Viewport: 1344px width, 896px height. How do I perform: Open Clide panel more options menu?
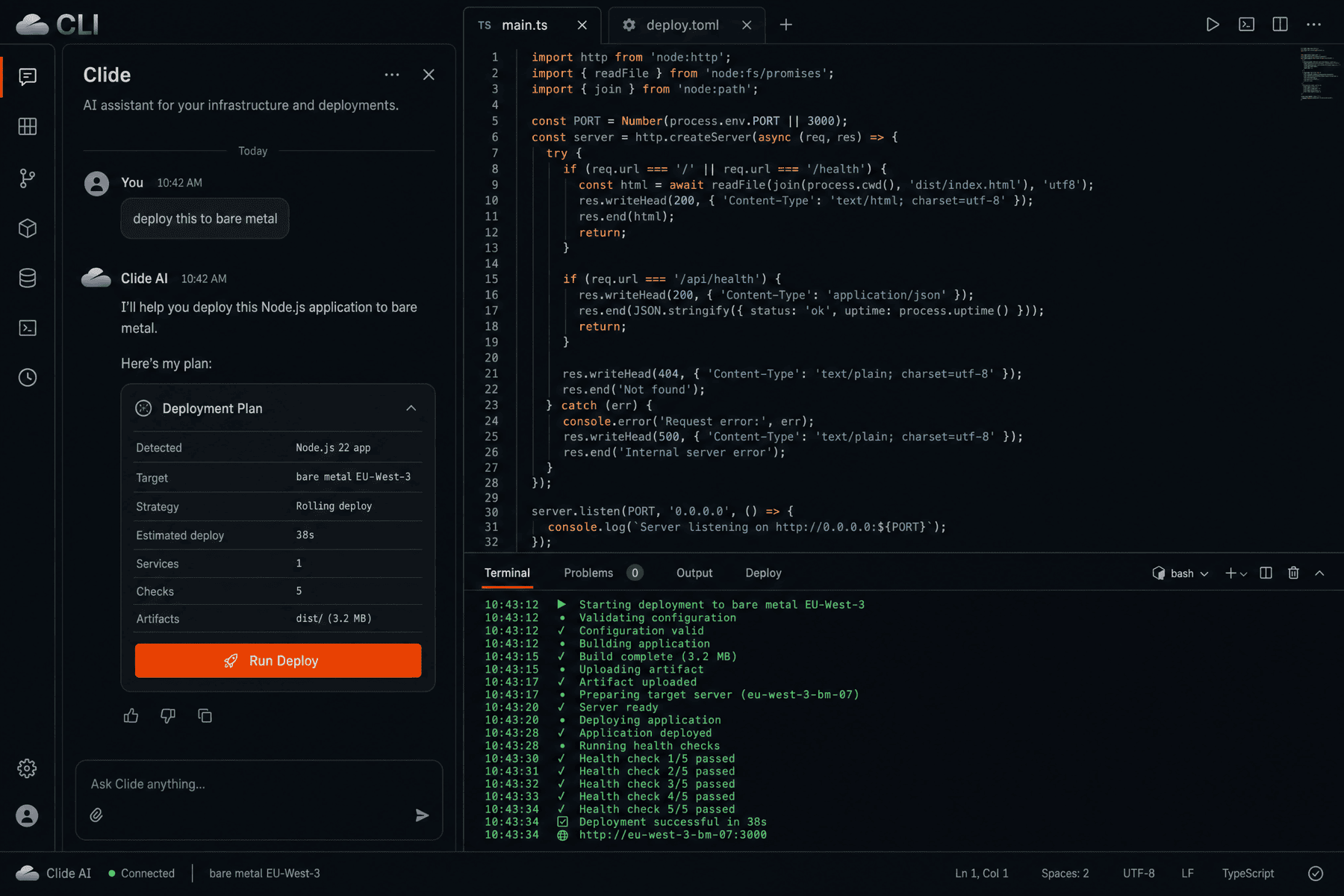tap(392, 75)
